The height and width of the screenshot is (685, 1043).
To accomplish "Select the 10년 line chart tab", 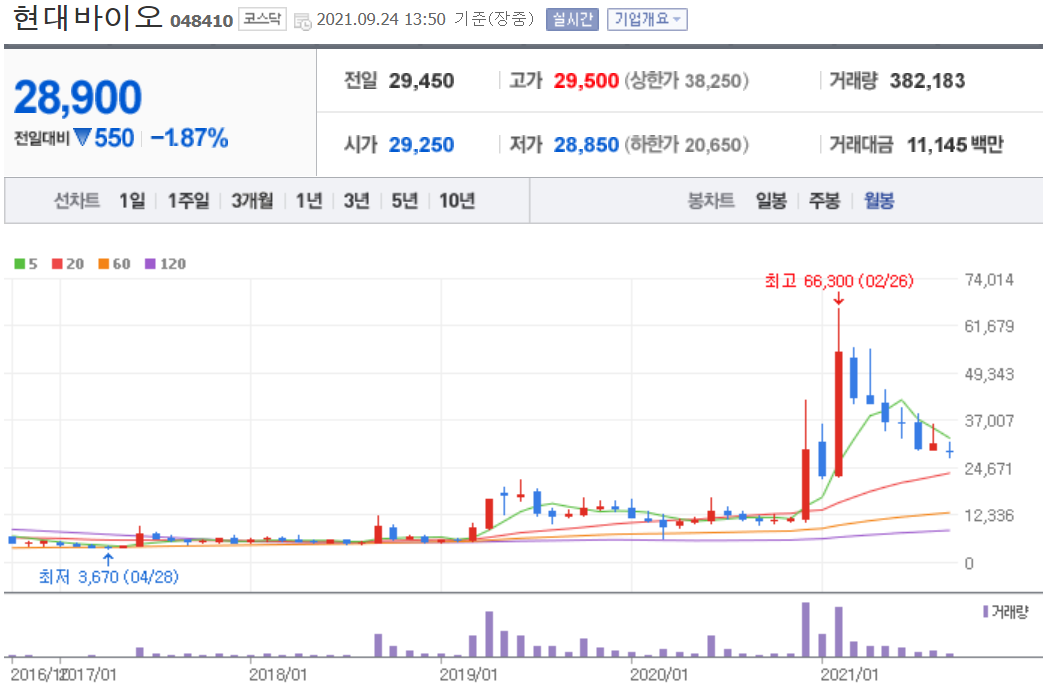I will 457,200.
